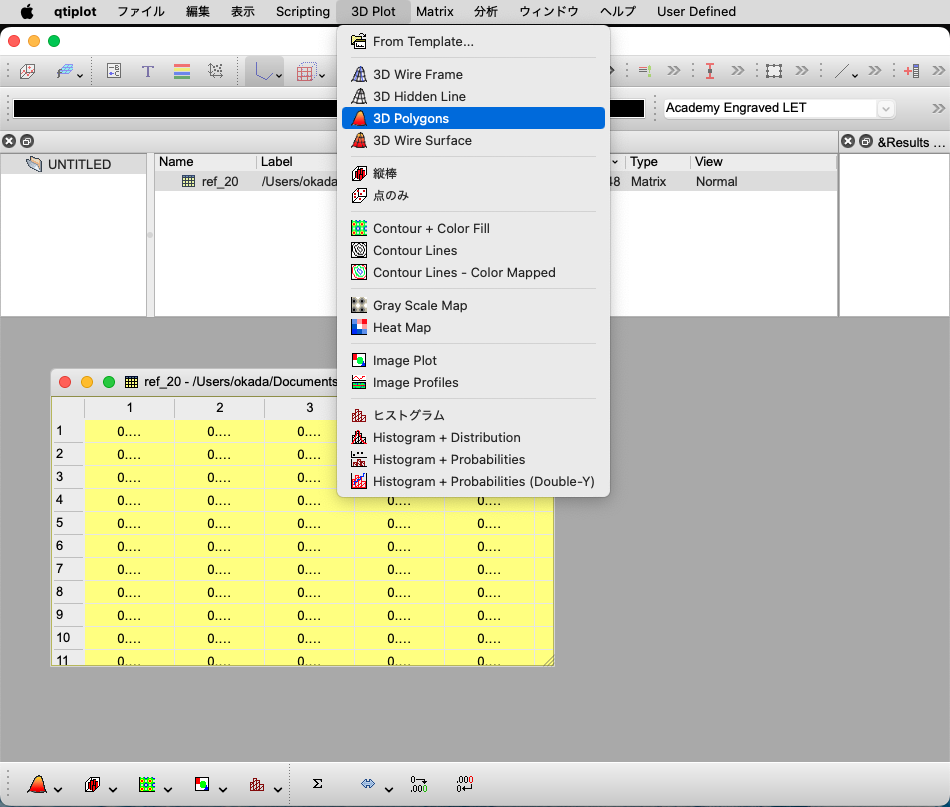Select the Add Text (T) tool

pos(147,71)
